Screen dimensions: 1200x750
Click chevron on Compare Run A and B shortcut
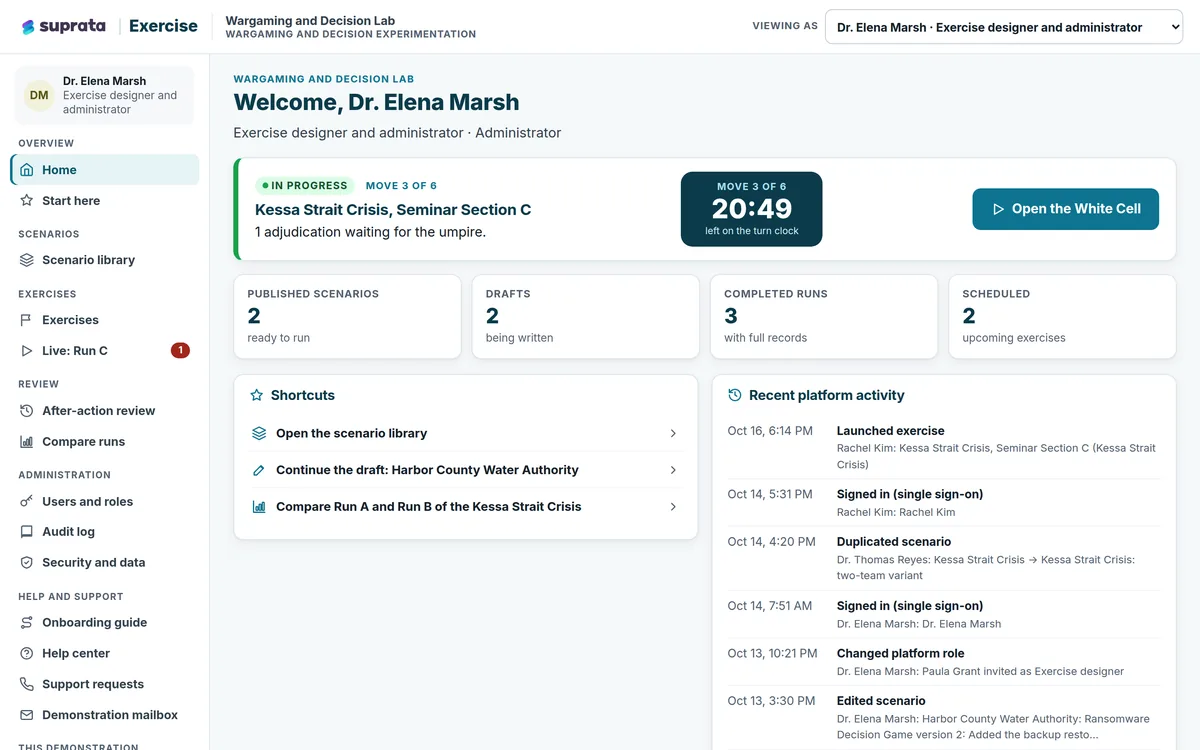pos(673,507)
